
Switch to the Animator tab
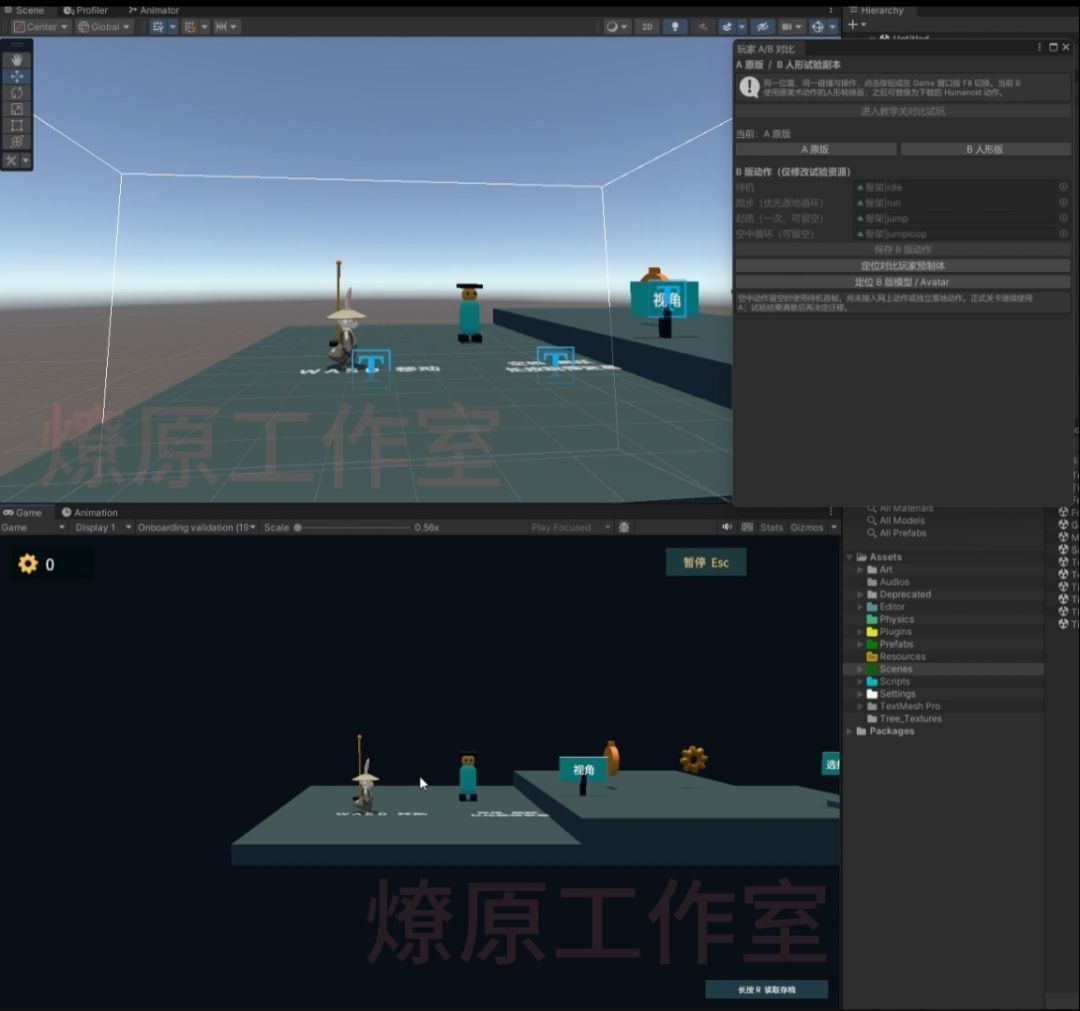[154, 10]
